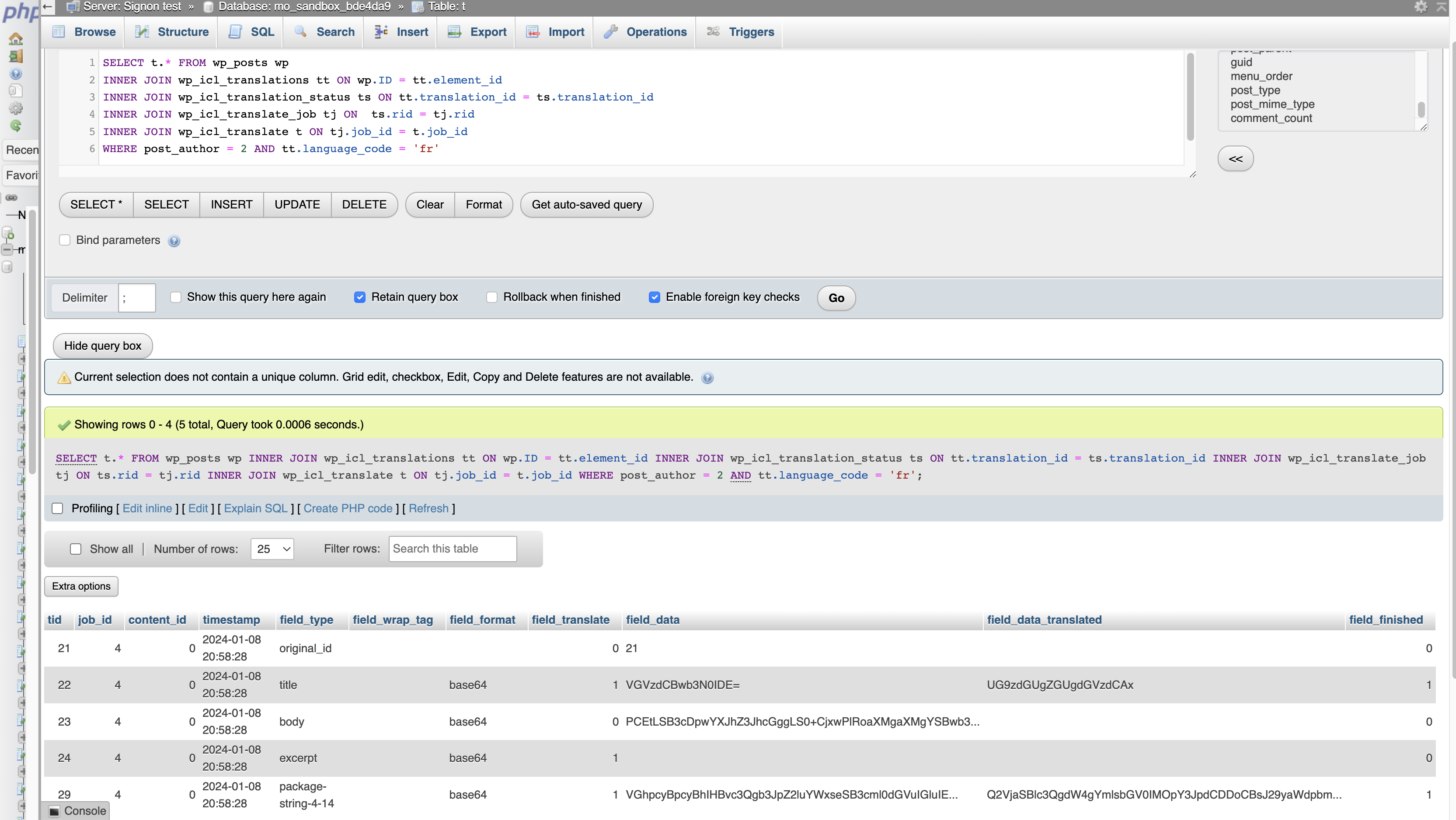Image resolution: width=1456 pixels, height=820 pixels.
Task: Open Explain SQL link
Action: tap(255, 509)
